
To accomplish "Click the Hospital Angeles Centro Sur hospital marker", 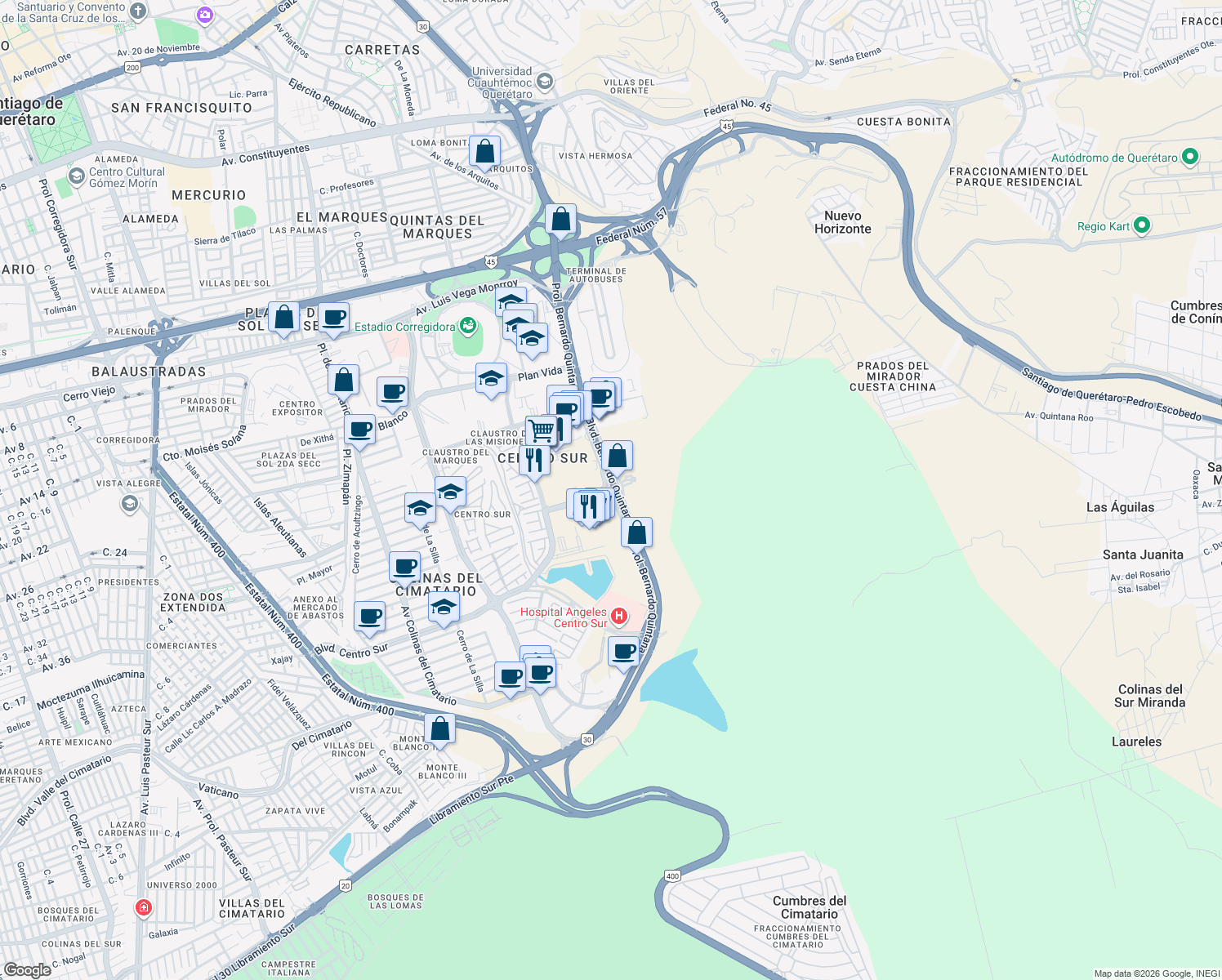I will (x=620, y=616).
